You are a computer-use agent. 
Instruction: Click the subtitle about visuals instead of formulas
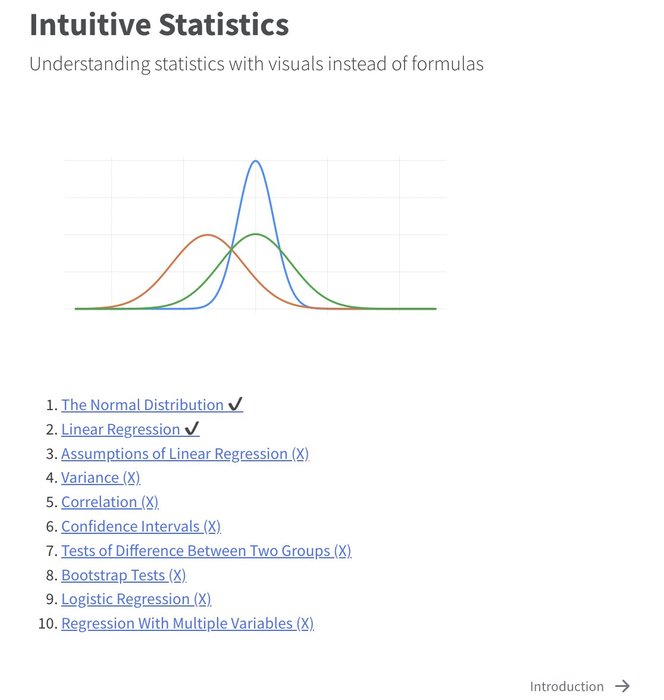point(256,64)
